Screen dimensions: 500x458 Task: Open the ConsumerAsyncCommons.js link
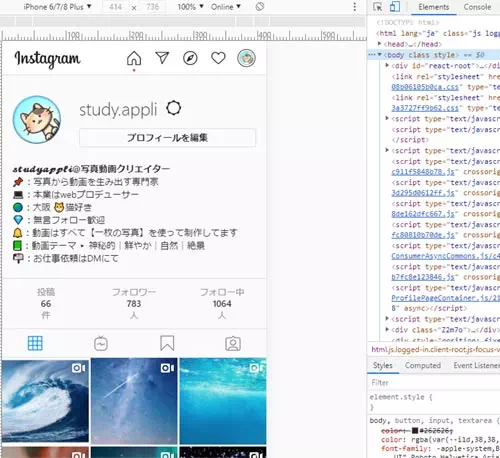tap(445, 256)
